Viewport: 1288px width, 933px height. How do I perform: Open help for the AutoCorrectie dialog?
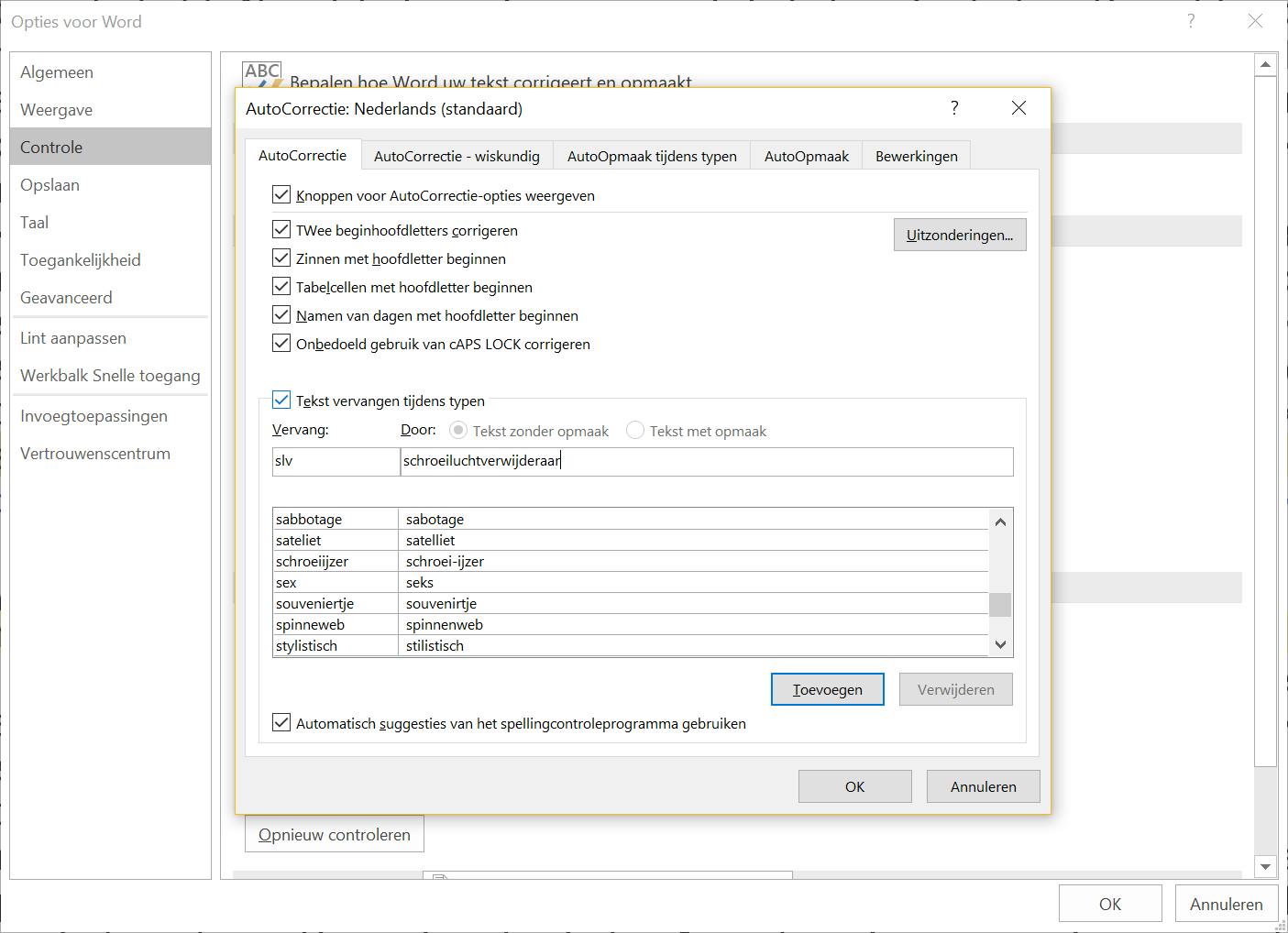pyautogui.click(x=954, y=108)
